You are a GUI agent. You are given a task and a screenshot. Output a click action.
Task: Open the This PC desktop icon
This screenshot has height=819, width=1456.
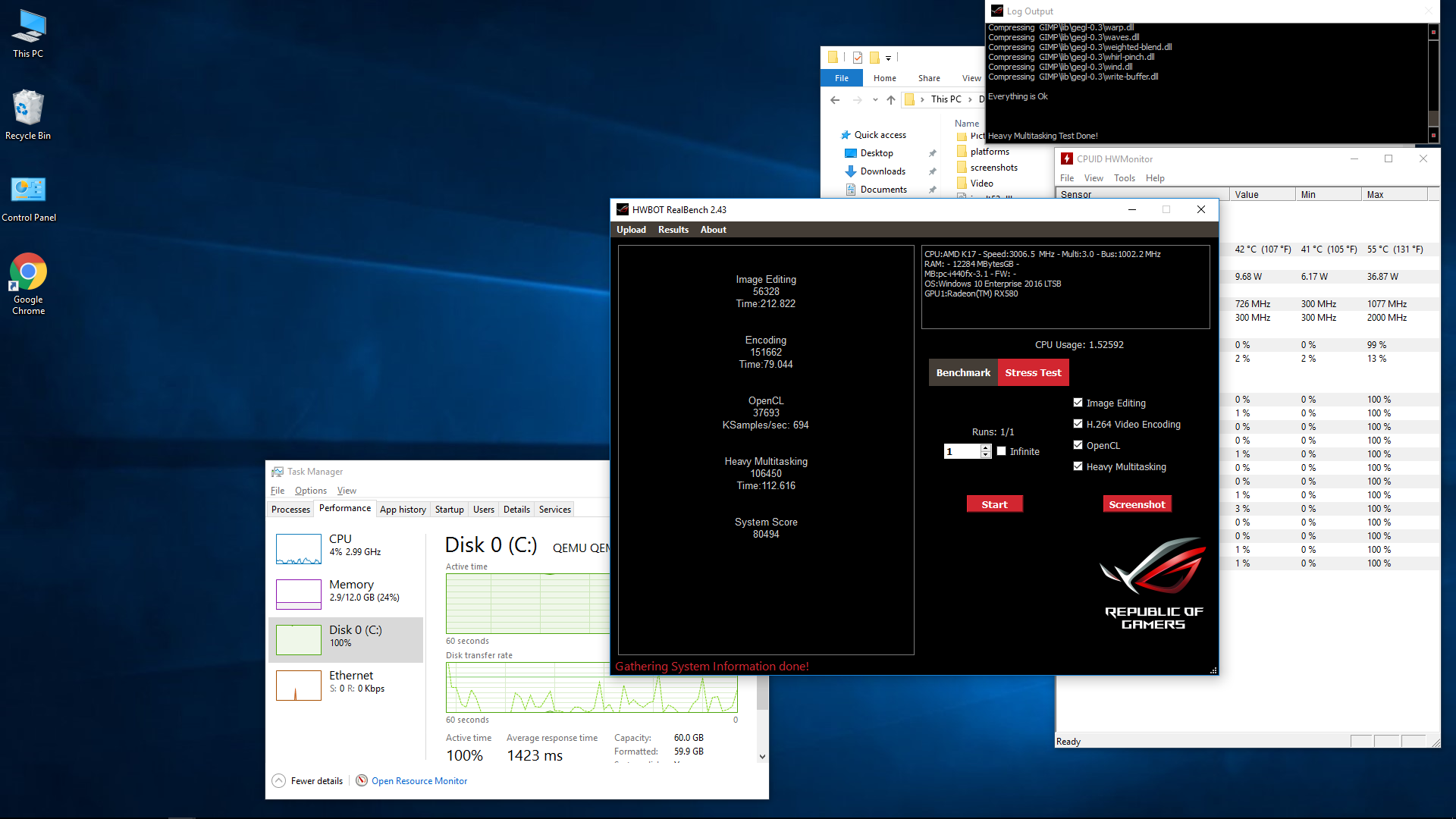click(x=28, y=33)
